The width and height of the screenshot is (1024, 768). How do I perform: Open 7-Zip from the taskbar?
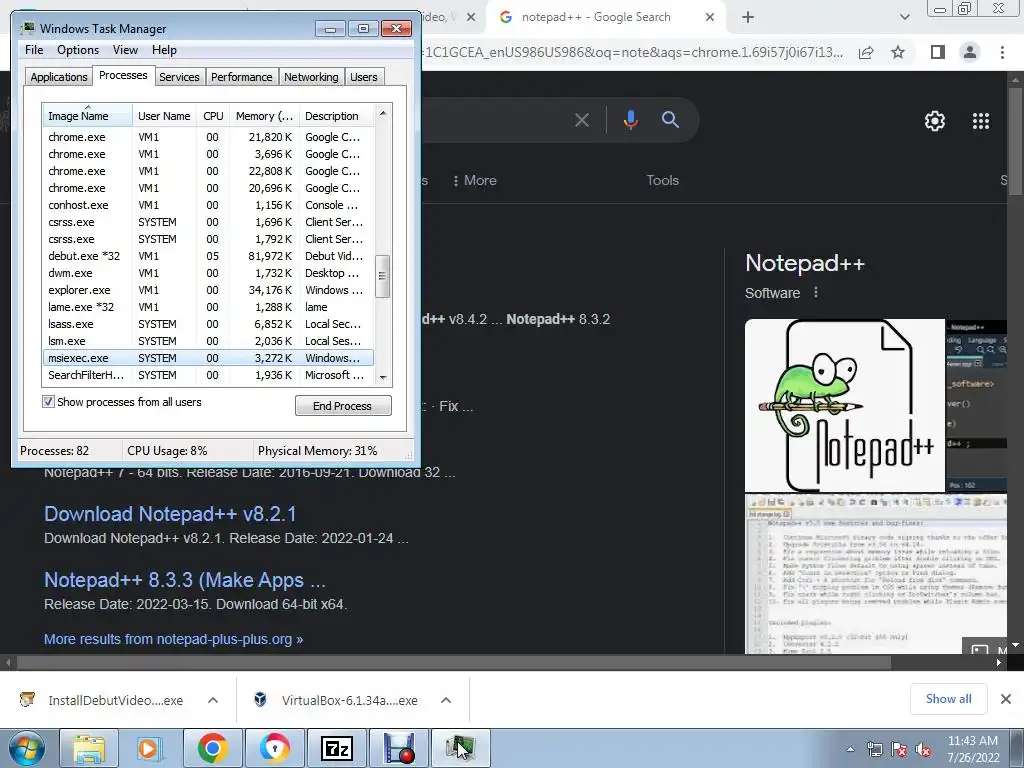pyautogui.click(x=338, y=749)
